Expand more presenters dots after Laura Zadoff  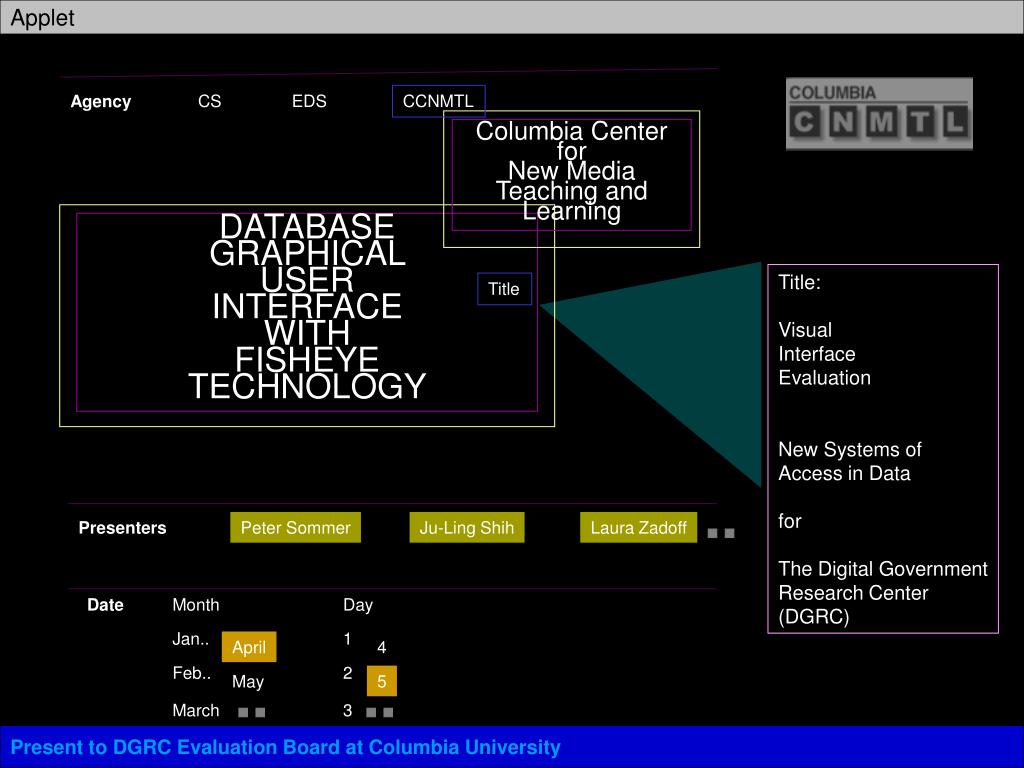tap(721, 534)
